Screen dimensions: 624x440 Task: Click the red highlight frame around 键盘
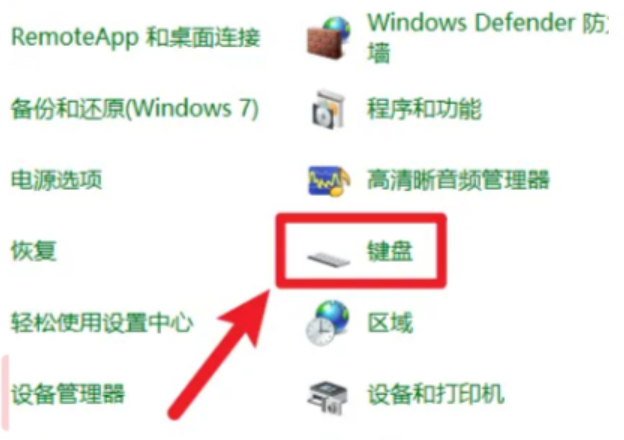tap(361, 250)
